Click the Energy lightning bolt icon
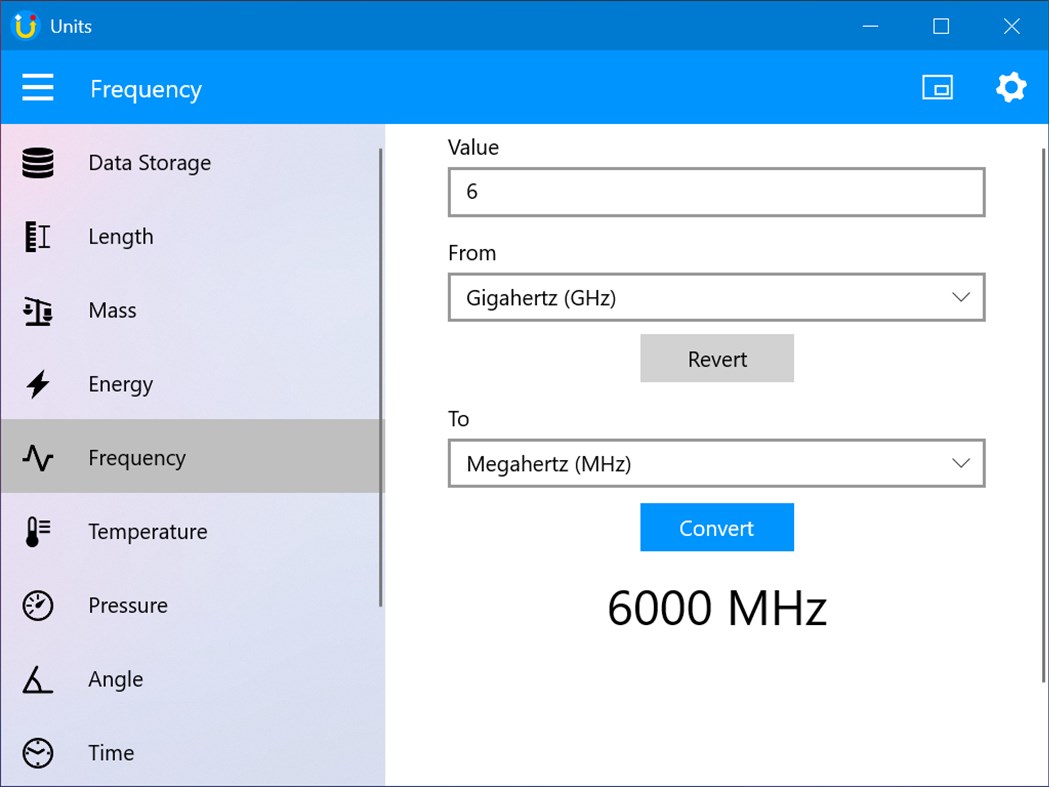1049x787 pixels. [37, 384]
